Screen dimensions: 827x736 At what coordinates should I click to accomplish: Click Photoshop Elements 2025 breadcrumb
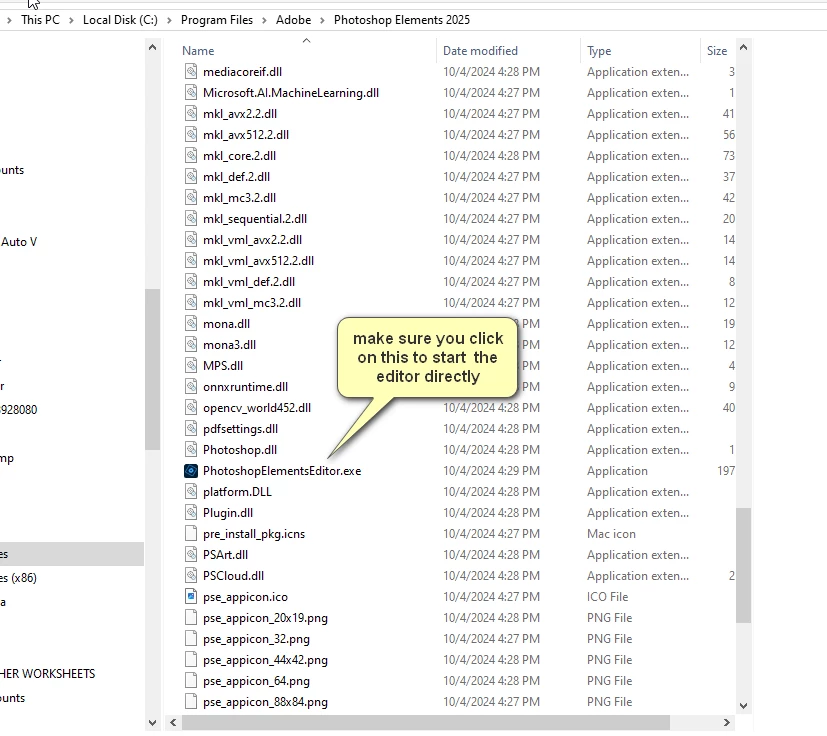point(401,20)
